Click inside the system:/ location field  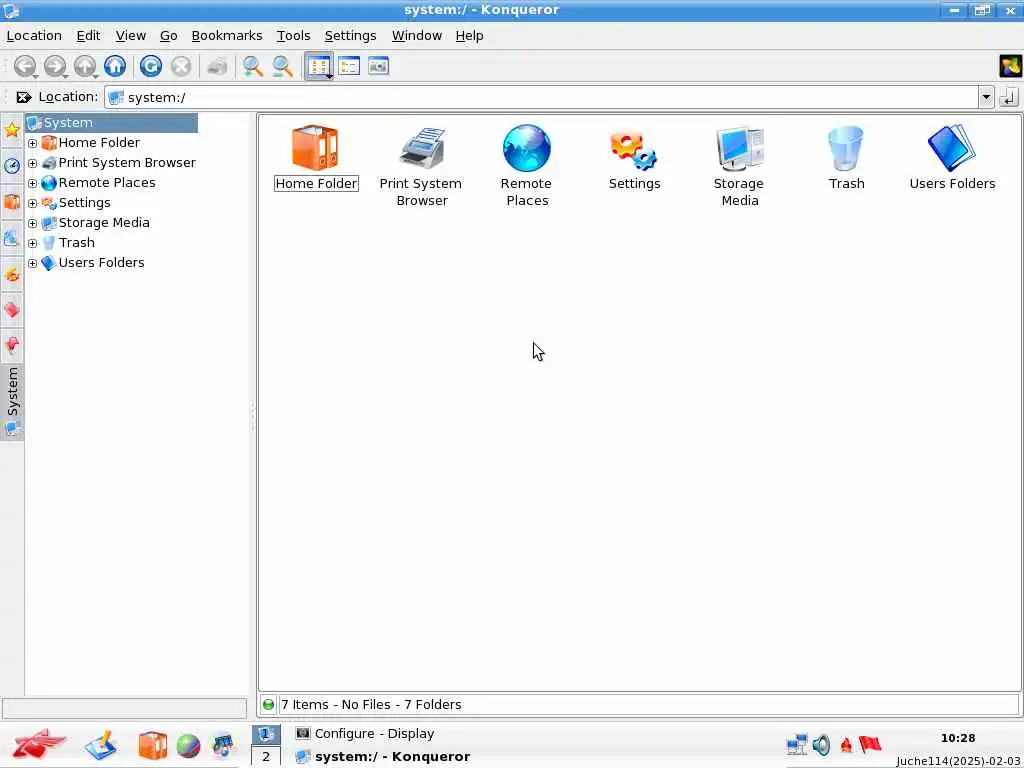pos(541,97)
